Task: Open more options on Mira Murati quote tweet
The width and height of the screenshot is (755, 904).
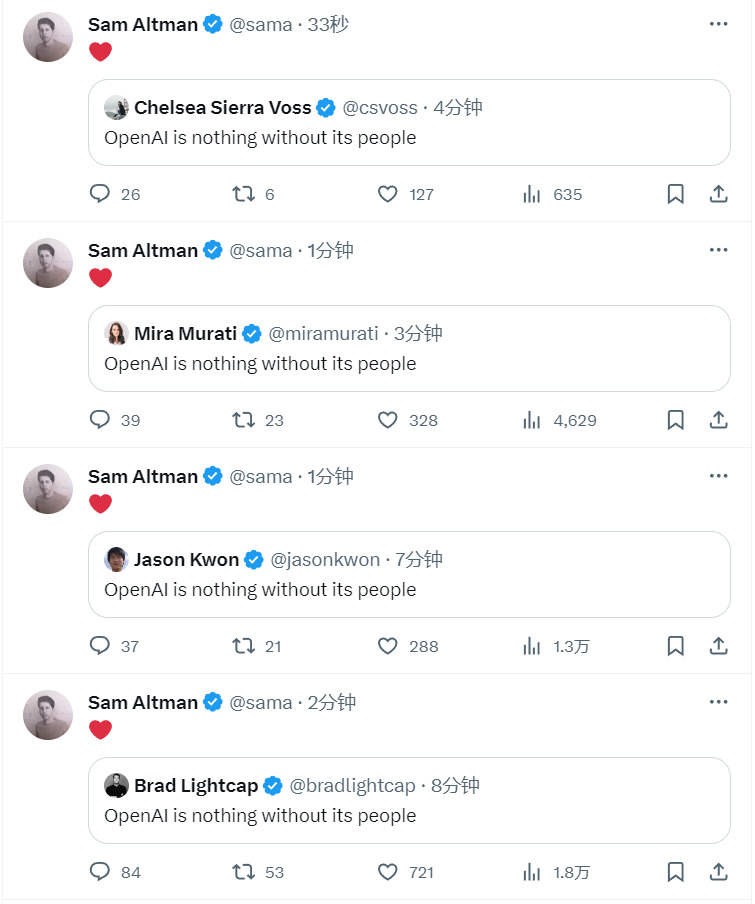Action: point(718,250)
